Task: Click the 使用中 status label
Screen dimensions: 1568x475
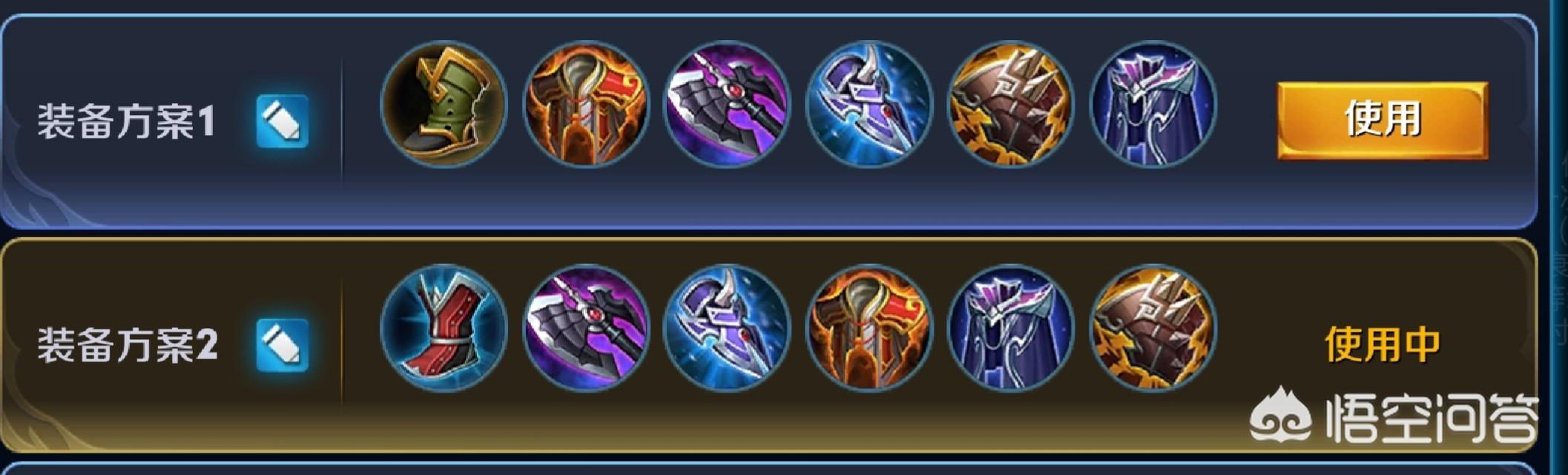Action: [x=1383, y=345]
